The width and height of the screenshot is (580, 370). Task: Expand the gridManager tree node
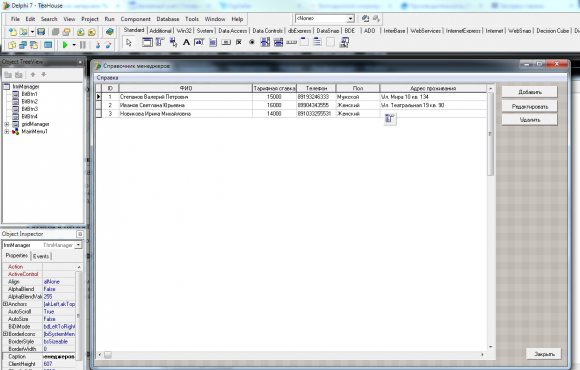pos(7,124)
